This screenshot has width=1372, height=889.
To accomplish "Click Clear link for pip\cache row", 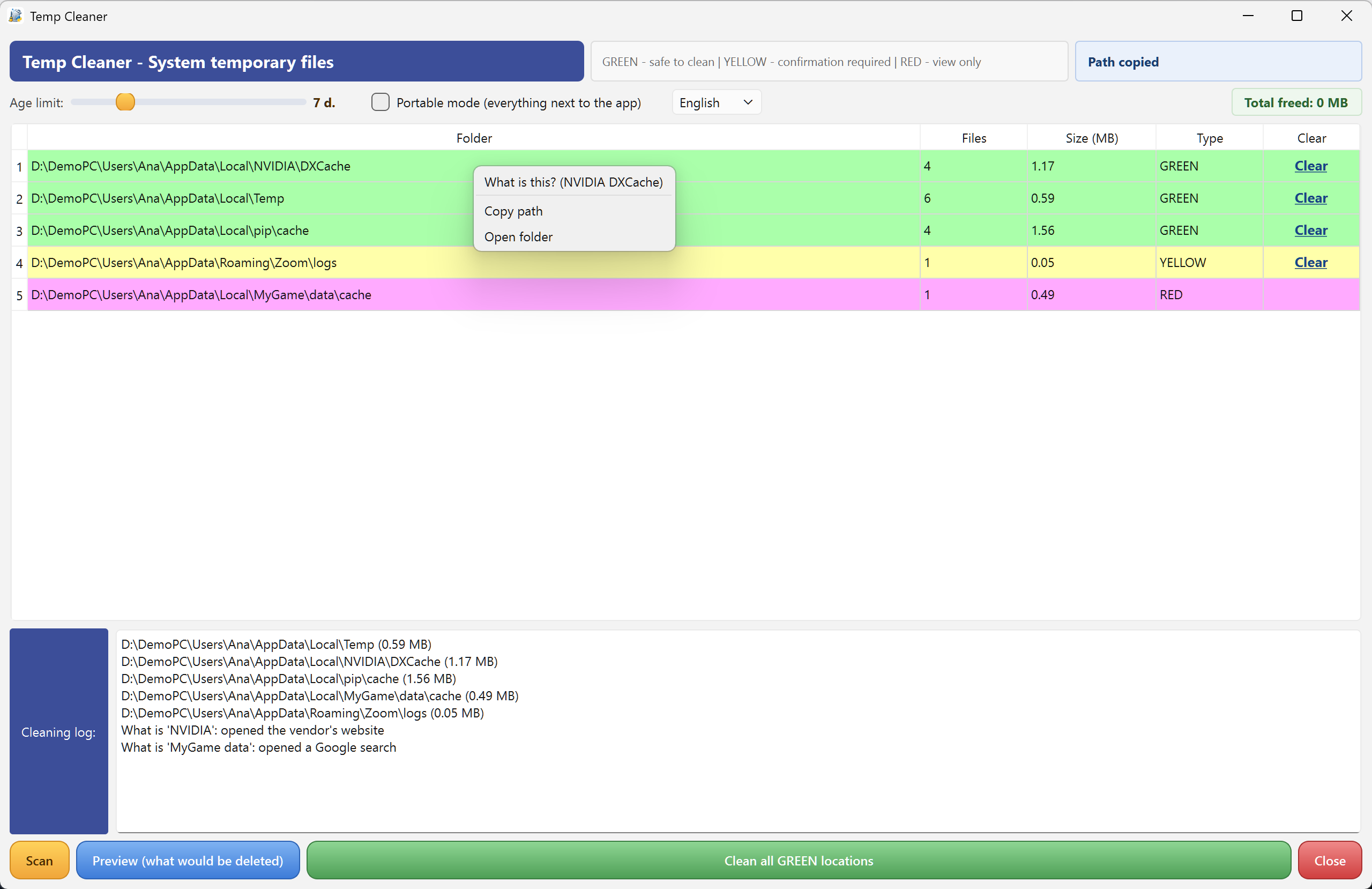I will [x=1310, y=230].
